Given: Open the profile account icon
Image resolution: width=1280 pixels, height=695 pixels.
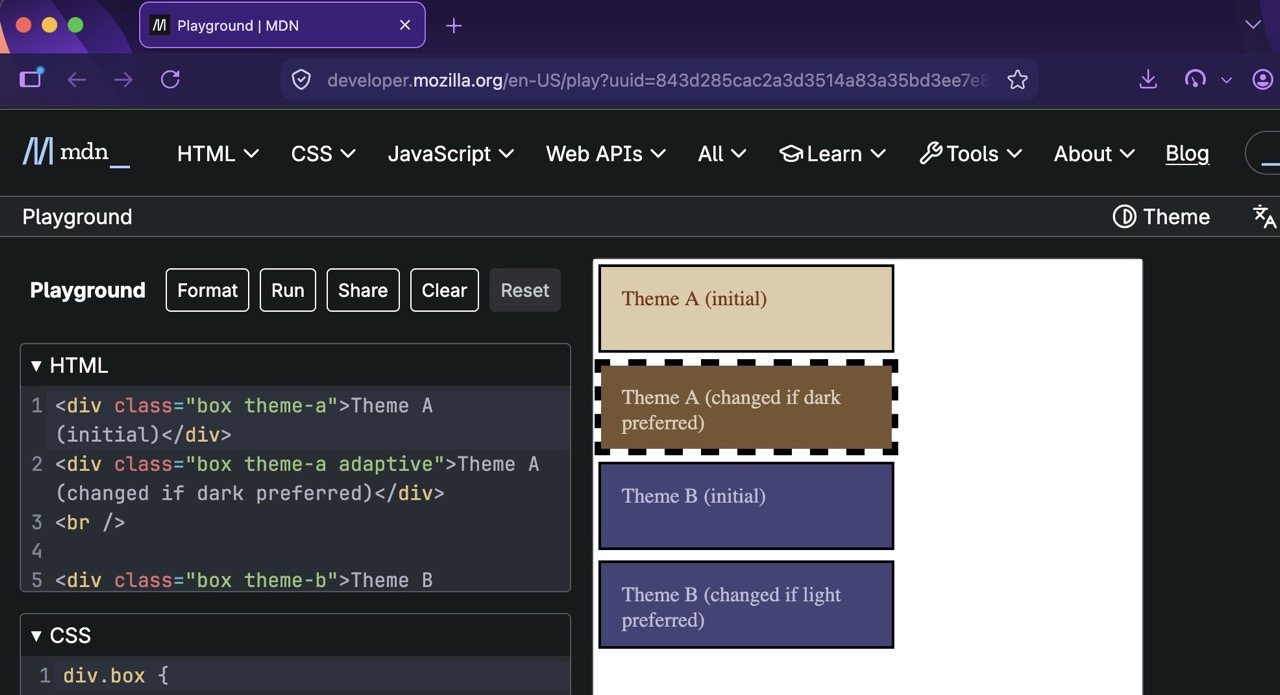Looking at the screenshot, I should [1263, 79].
